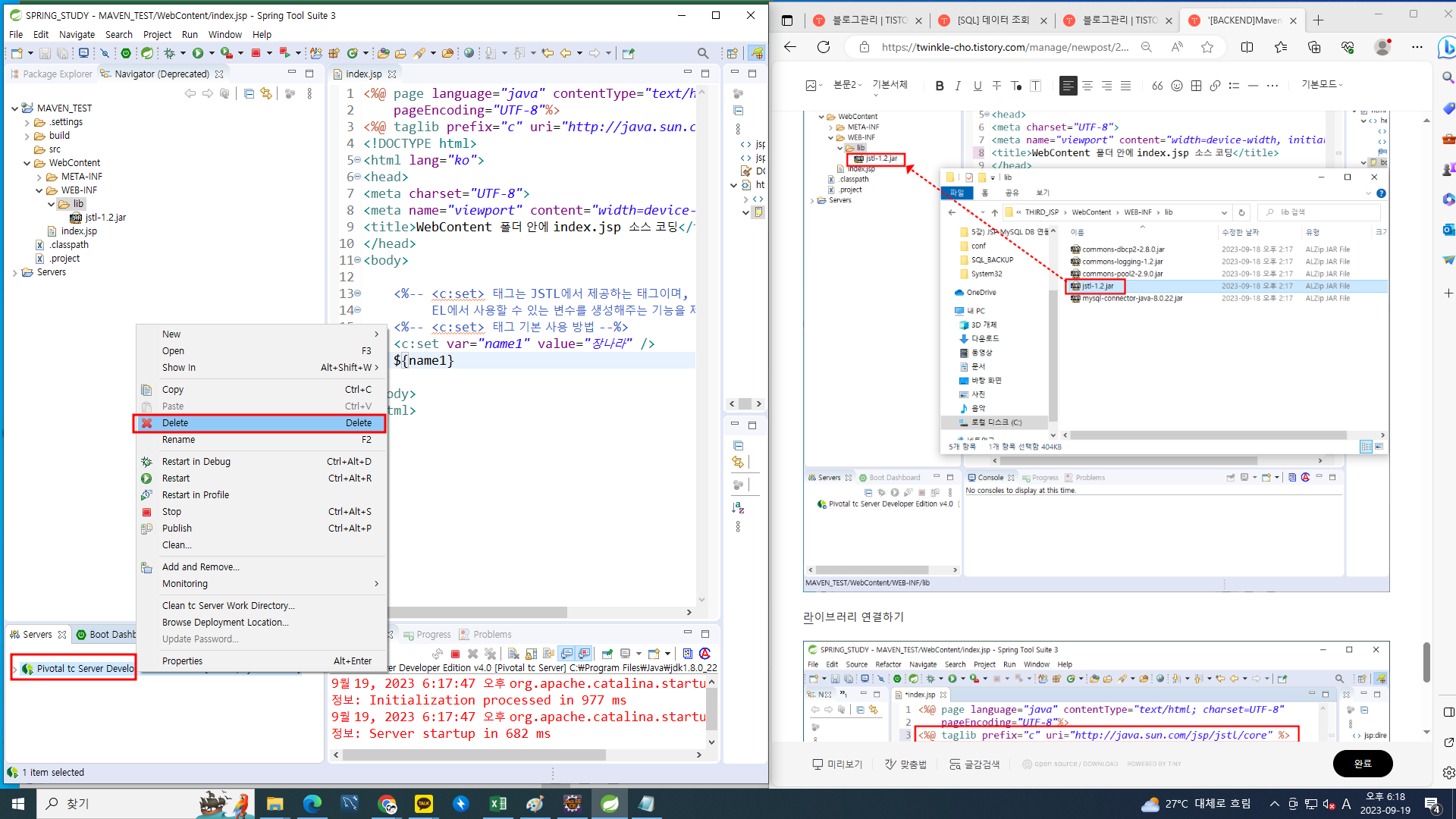
Task: Click the 완료 publish button
Action: [1362, 764]
